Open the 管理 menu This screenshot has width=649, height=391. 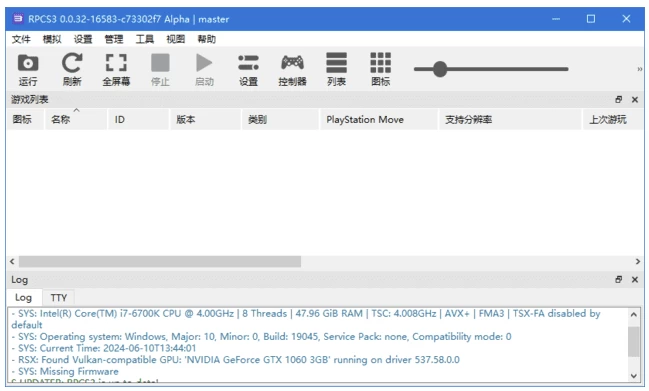[x=113, y=39]
